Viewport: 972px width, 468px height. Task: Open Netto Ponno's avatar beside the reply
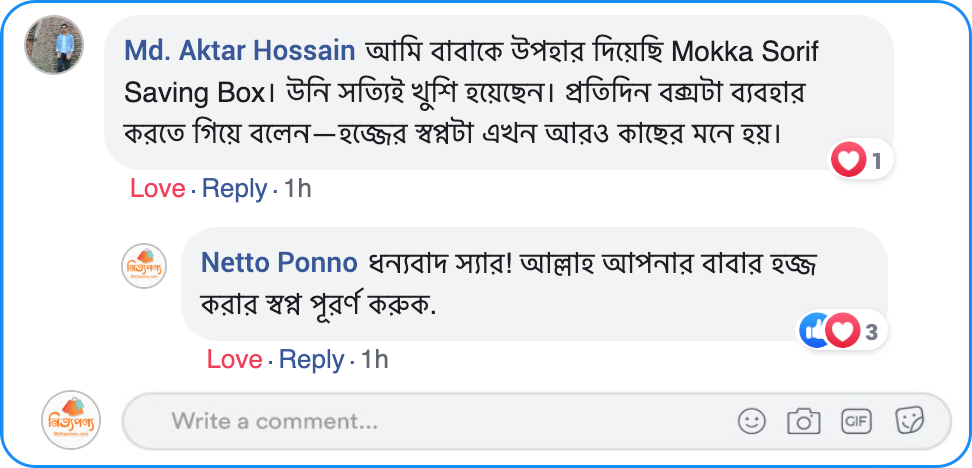coord(144,265)
